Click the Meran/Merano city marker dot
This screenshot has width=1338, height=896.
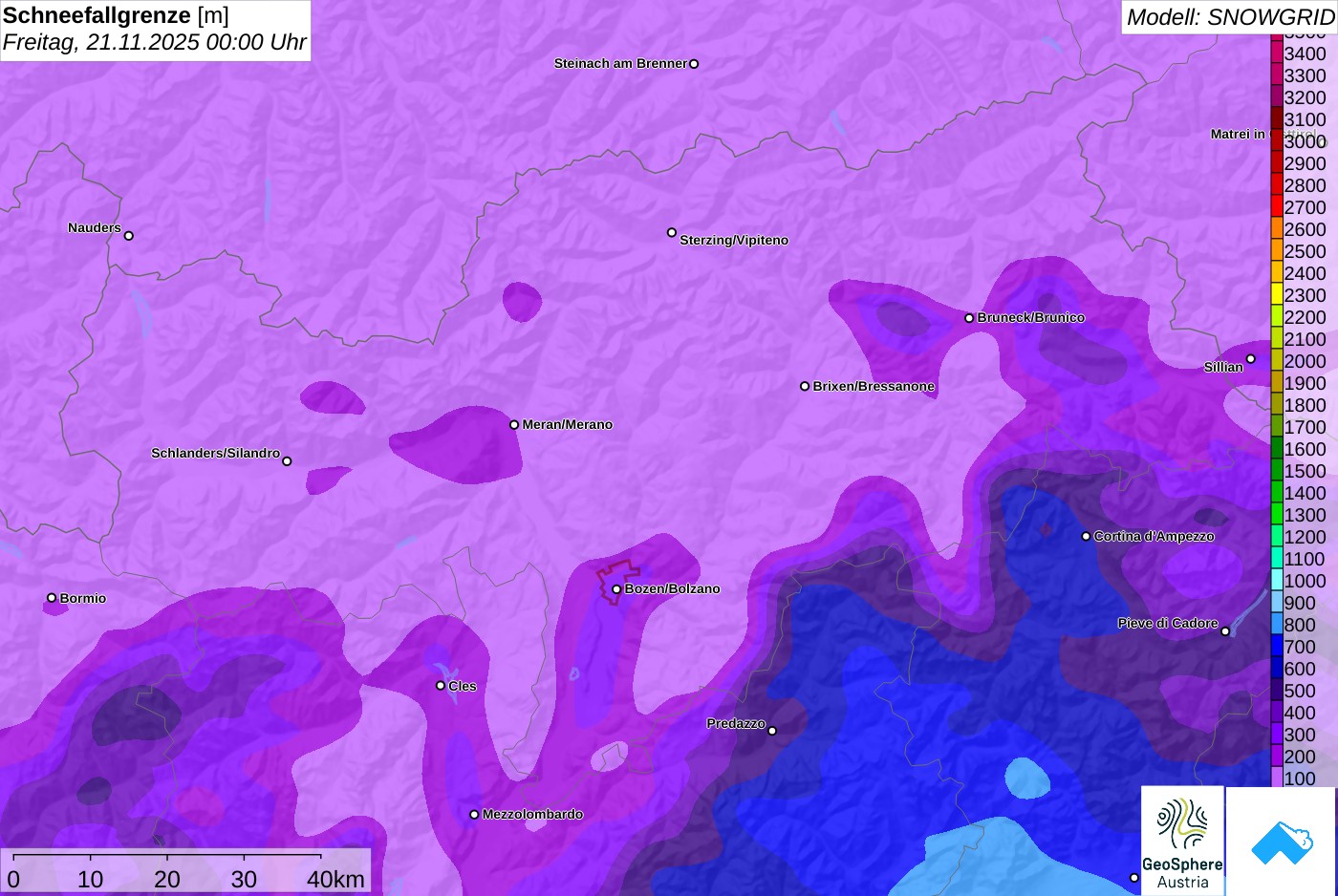click(x=514, y=425)
